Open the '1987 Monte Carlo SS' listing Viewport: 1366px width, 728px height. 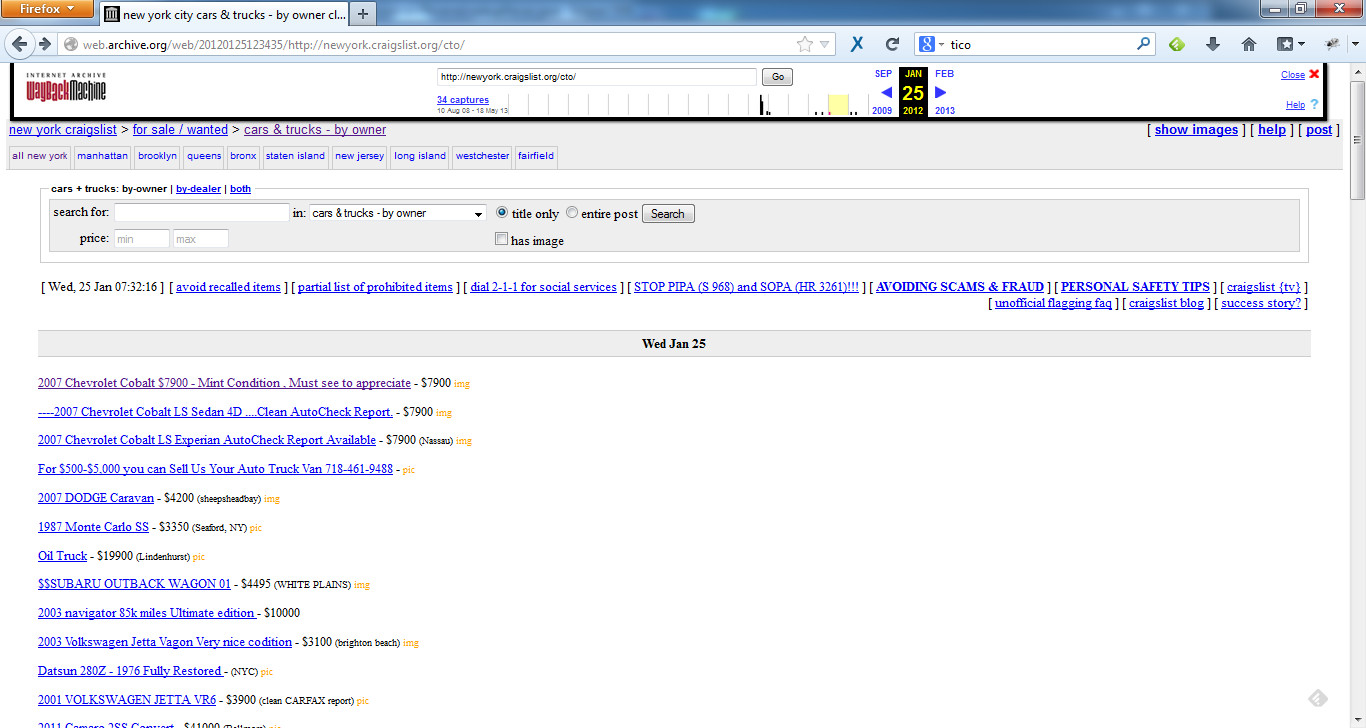pos(93,527)
